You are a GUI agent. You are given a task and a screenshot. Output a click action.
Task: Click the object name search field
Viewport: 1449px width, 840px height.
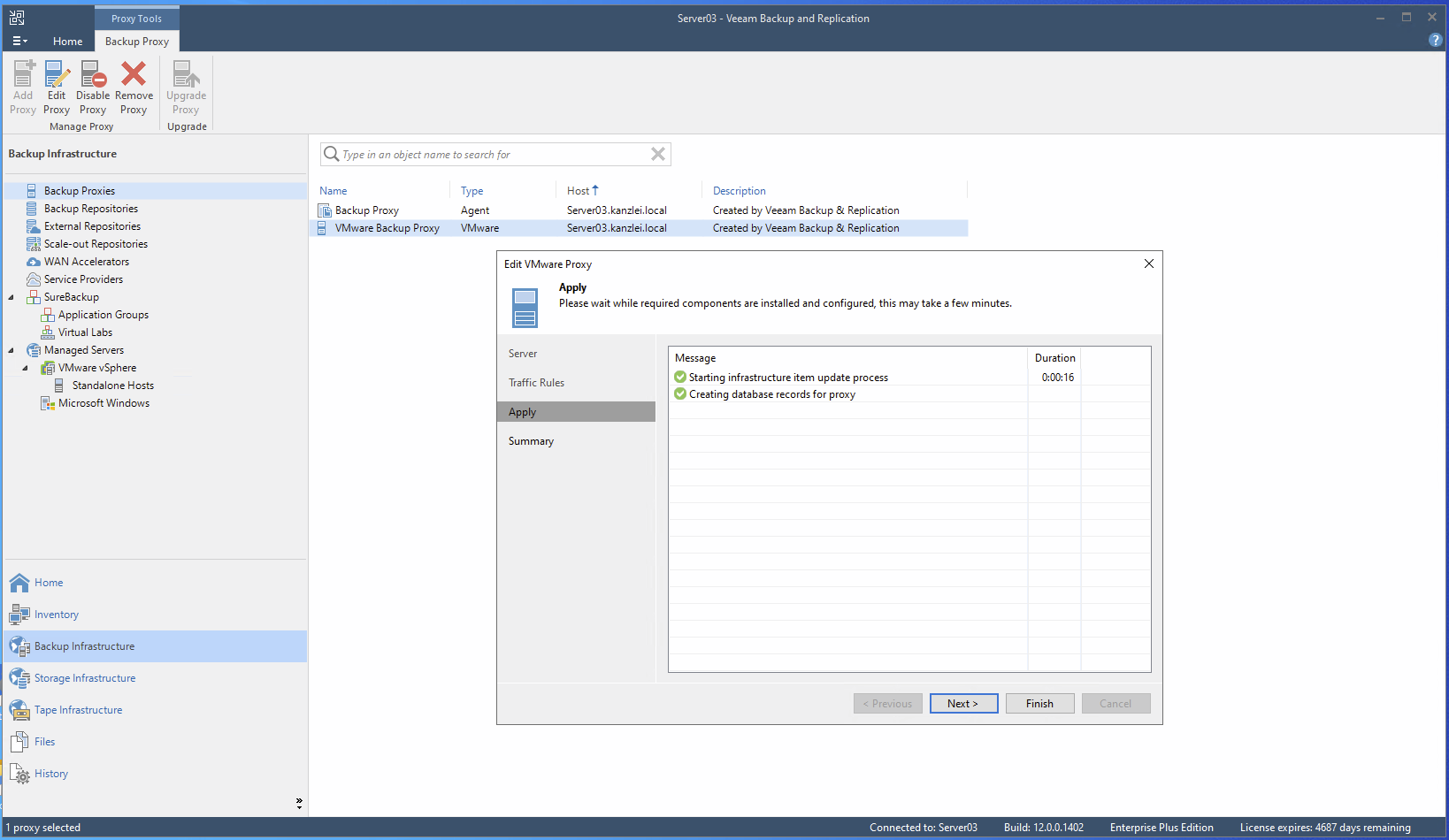[494, 155]
